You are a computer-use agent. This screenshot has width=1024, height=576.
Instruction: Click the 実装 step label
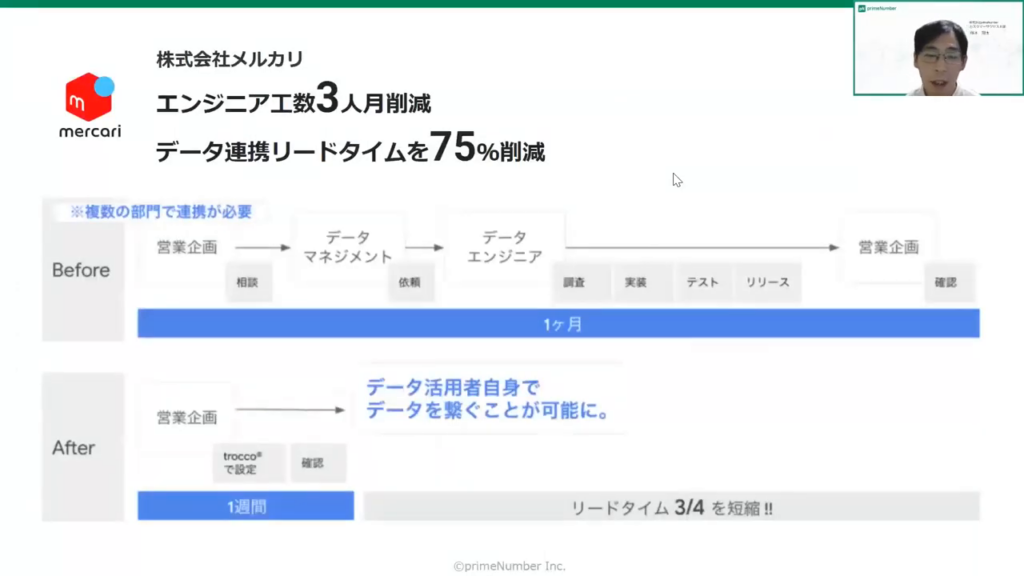(635, 283)
